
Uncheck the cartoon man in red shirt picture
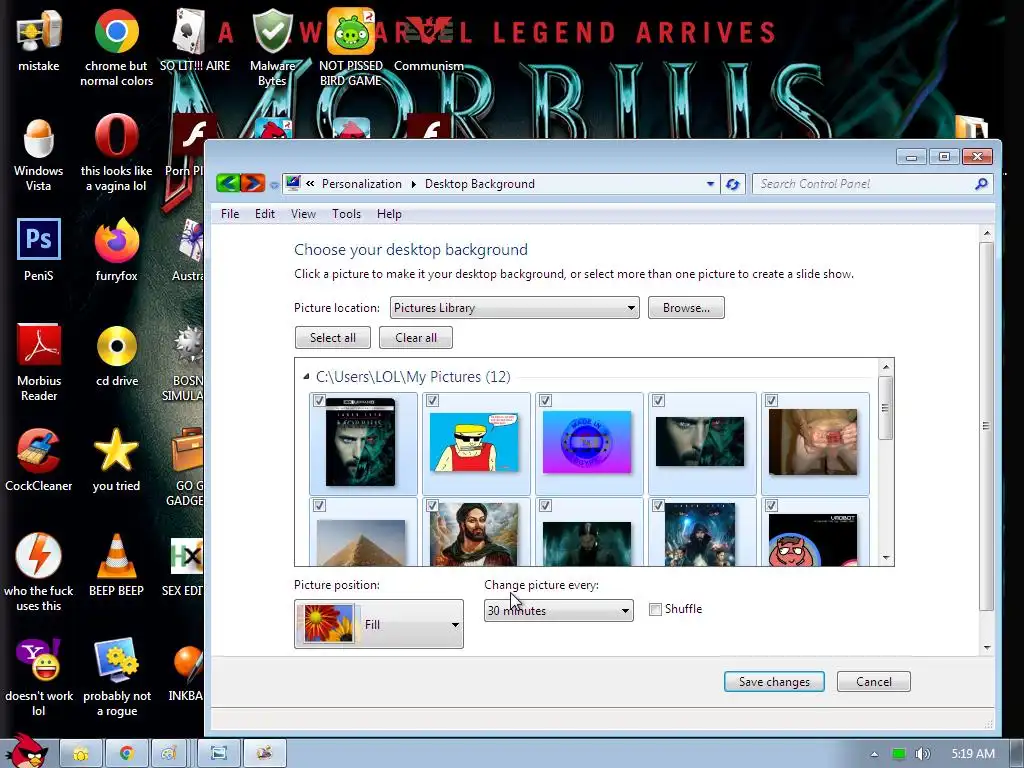click(x=432, y=400)
